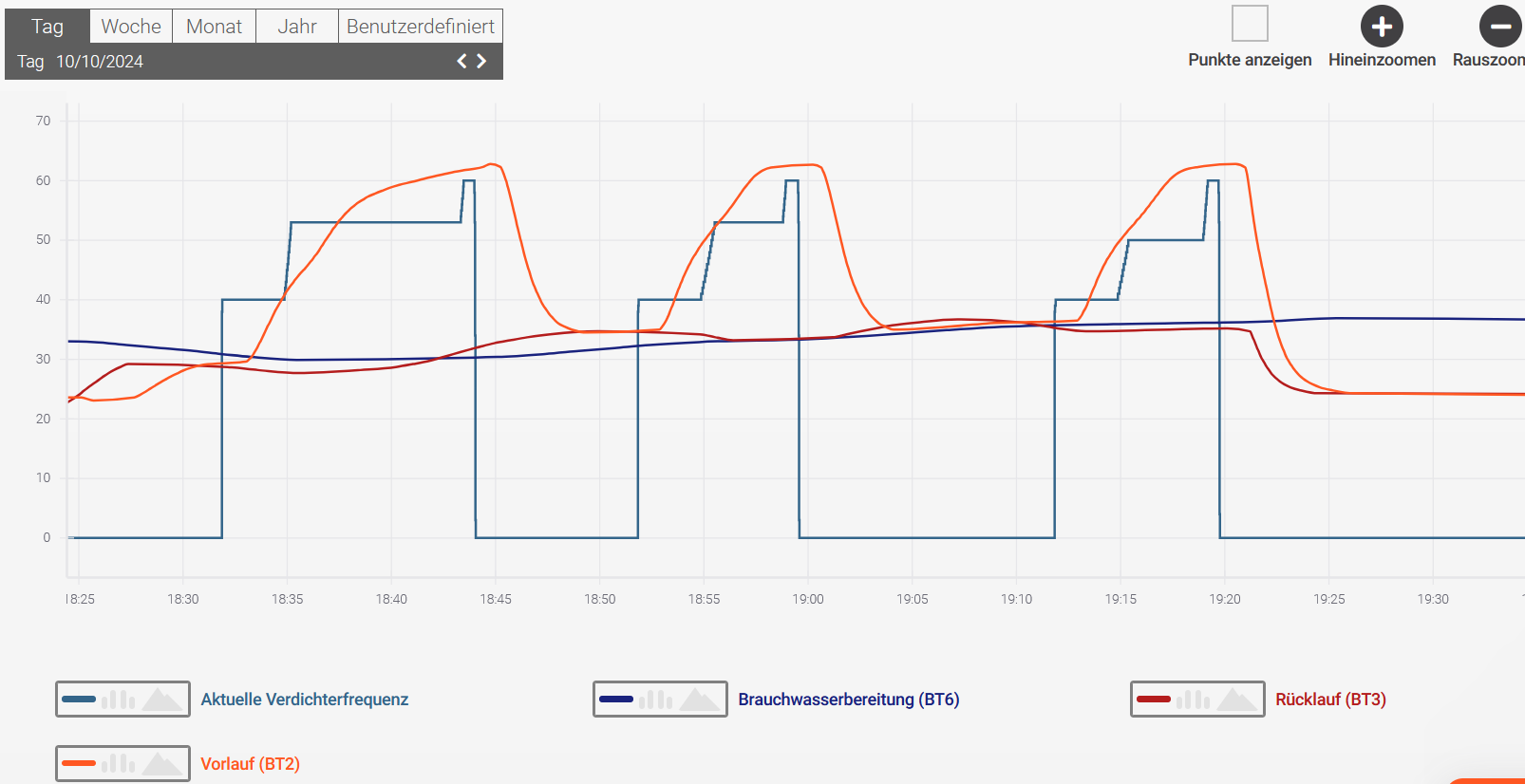Select line style for Brauchwasserbereitung (BT6)
Screen dimensions: 1525x784
[616, 700]
